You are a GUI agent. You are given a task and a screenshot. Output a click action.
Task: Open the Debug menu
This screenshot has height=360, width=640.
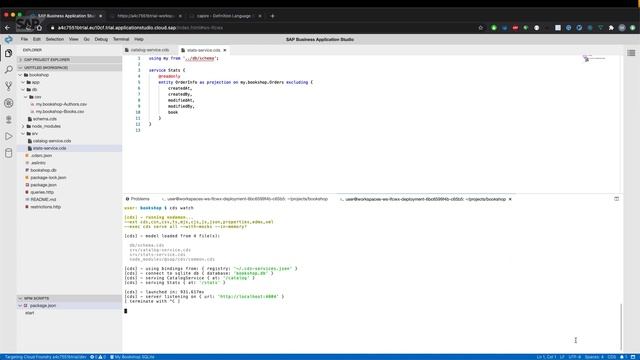tap(101, 39)
